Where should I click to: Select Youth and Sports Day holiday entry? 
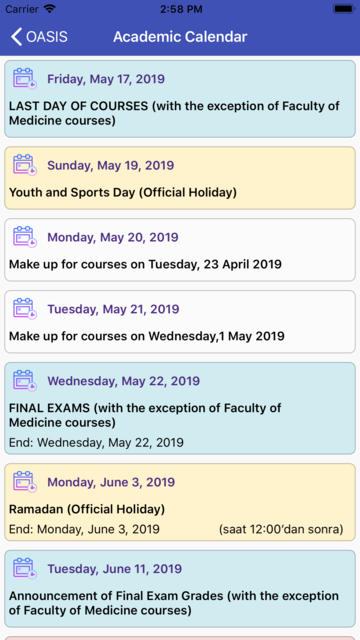tap(123, 192)
